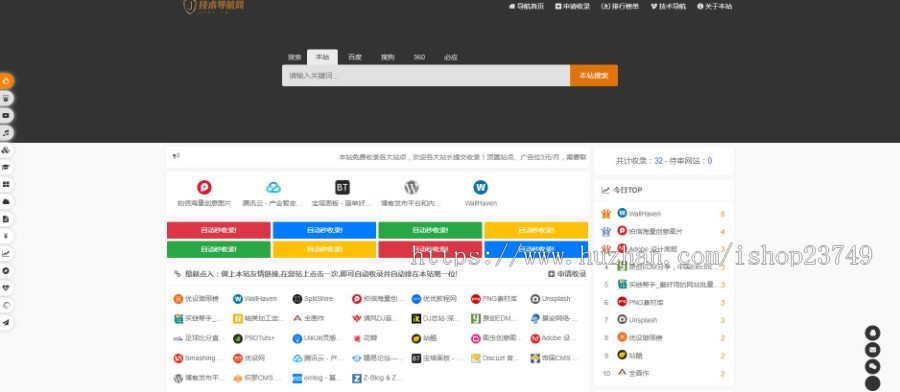Open 关于本站 in top navigation

715,6
